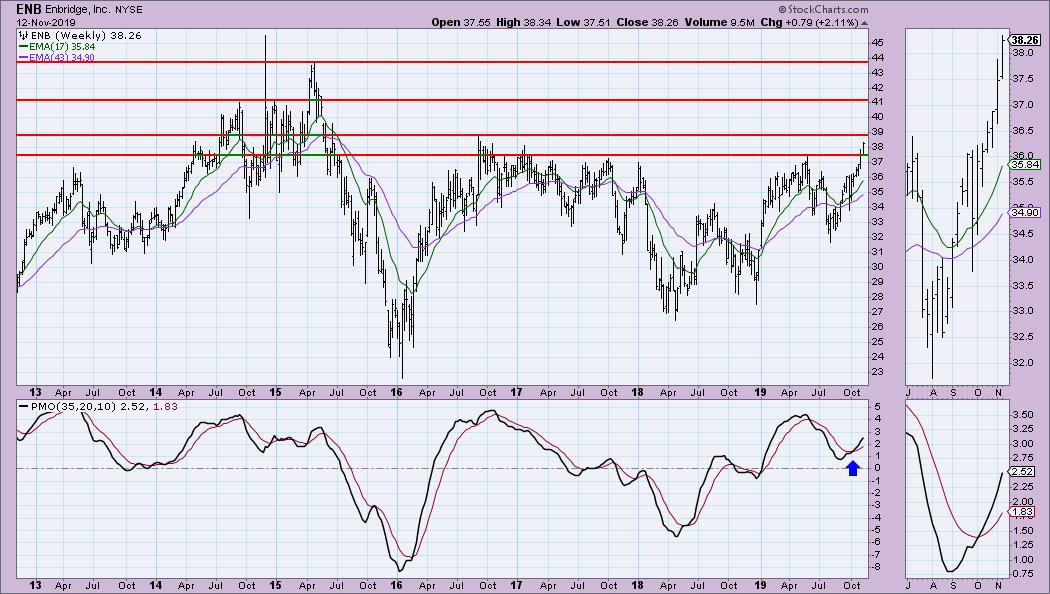This screenshot has height=594, width=1050.
Task: Click the dashed zero line in the PMO panel
Action: tap(442, 468)
